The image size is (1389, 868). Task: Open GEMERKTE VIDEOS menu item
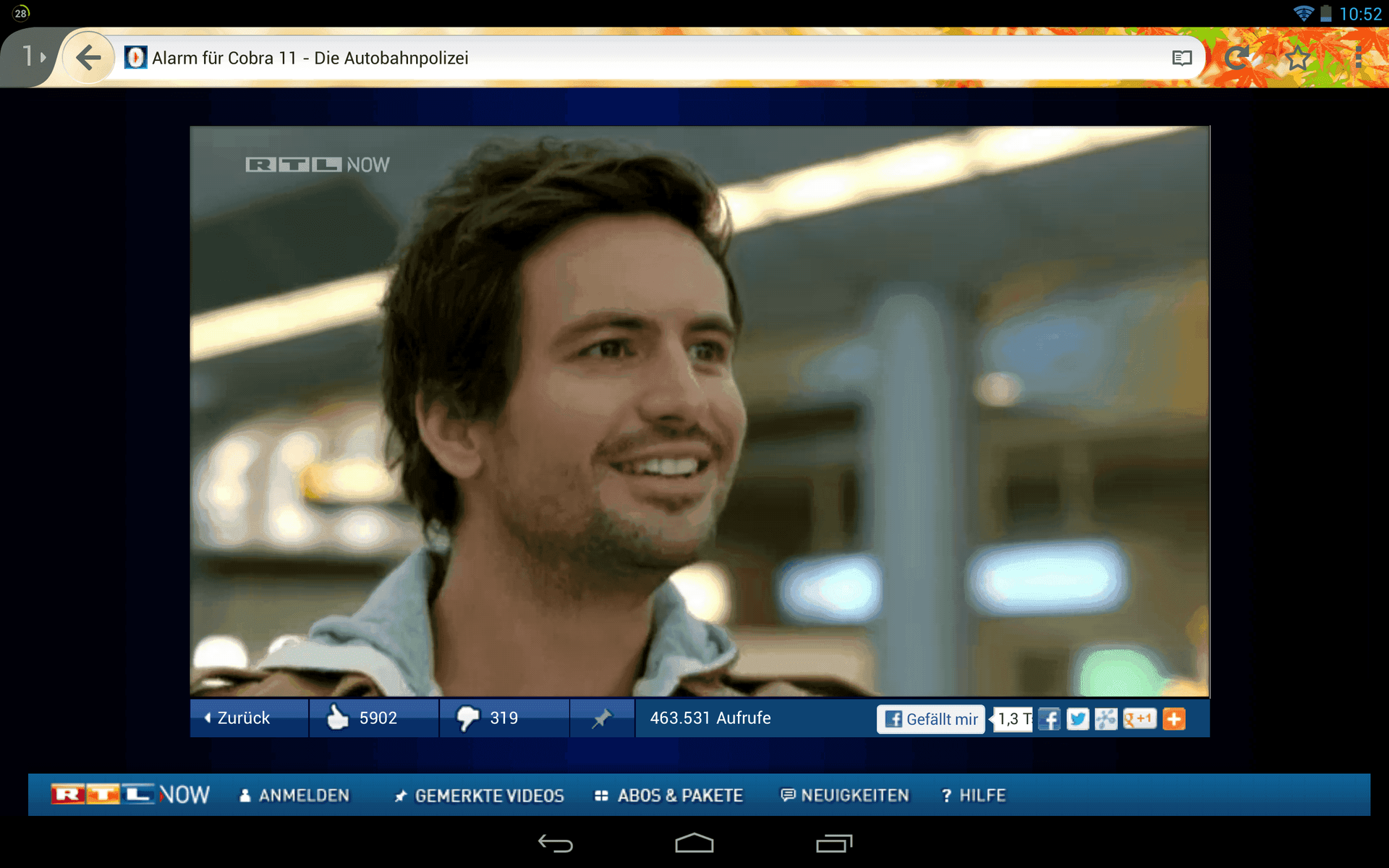[479, 796]
